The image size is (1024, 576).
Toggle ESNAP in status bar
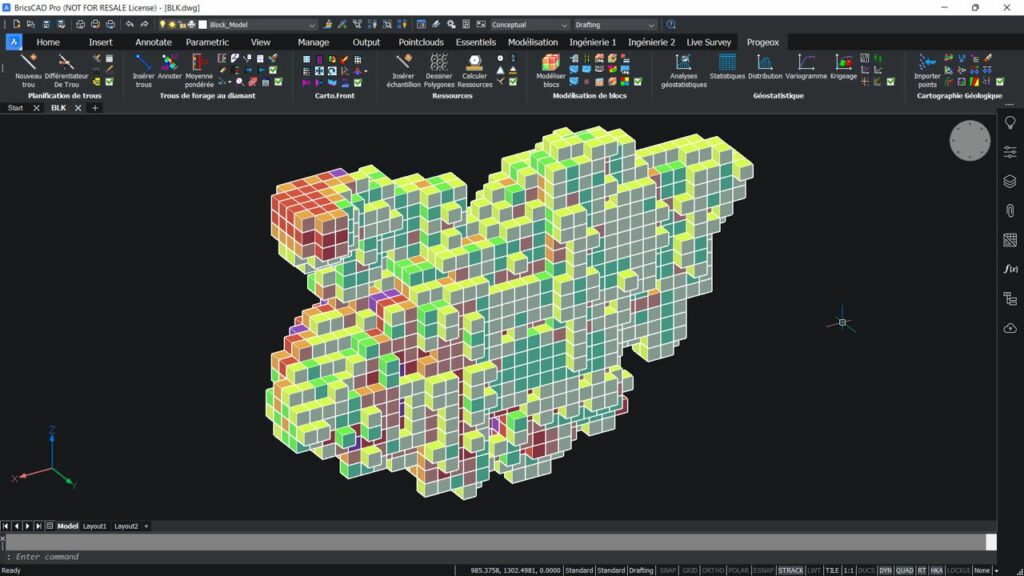click(763, 570)
